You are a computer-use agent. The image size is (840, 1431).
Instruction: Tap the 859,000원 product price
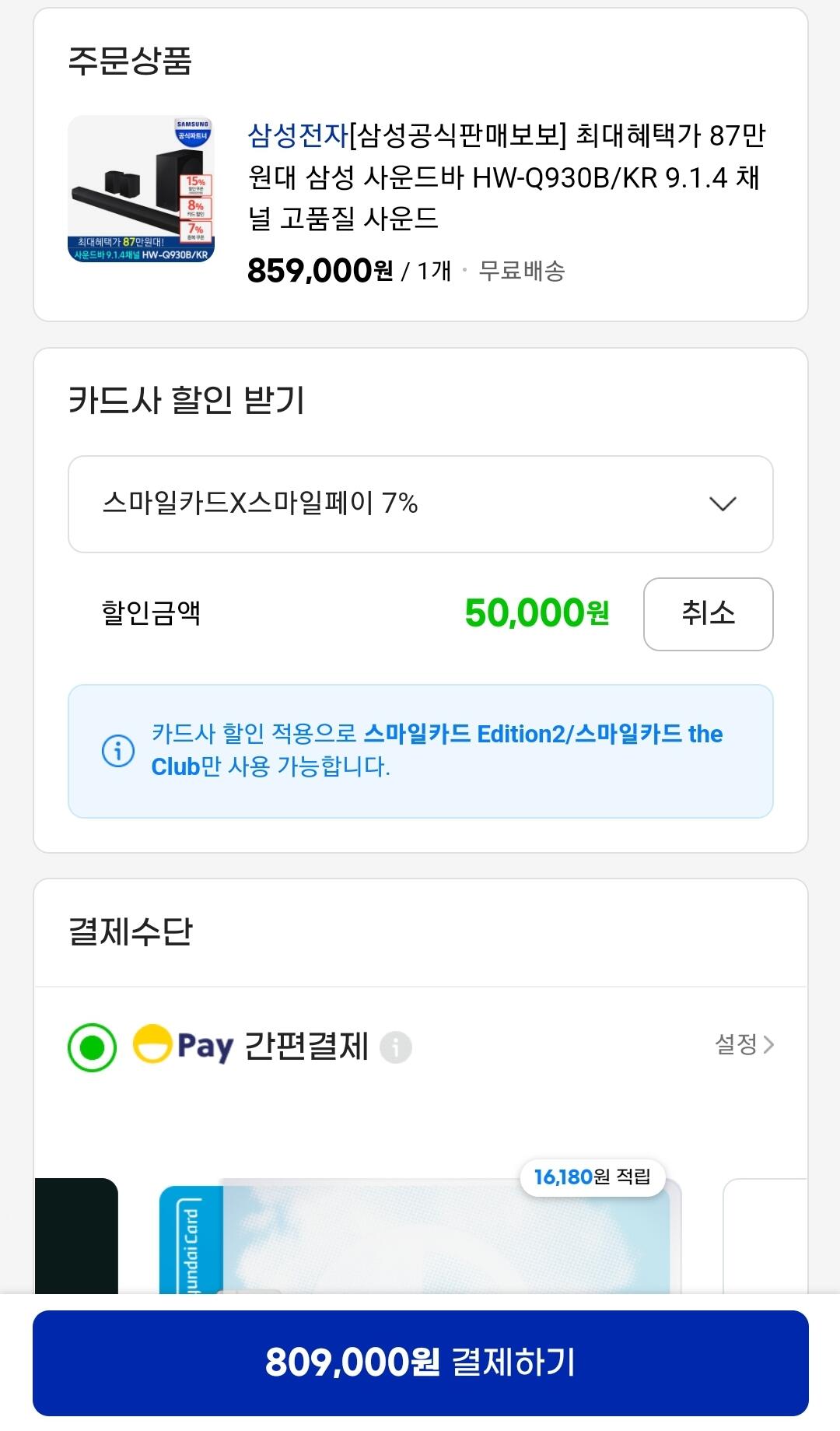320,271
